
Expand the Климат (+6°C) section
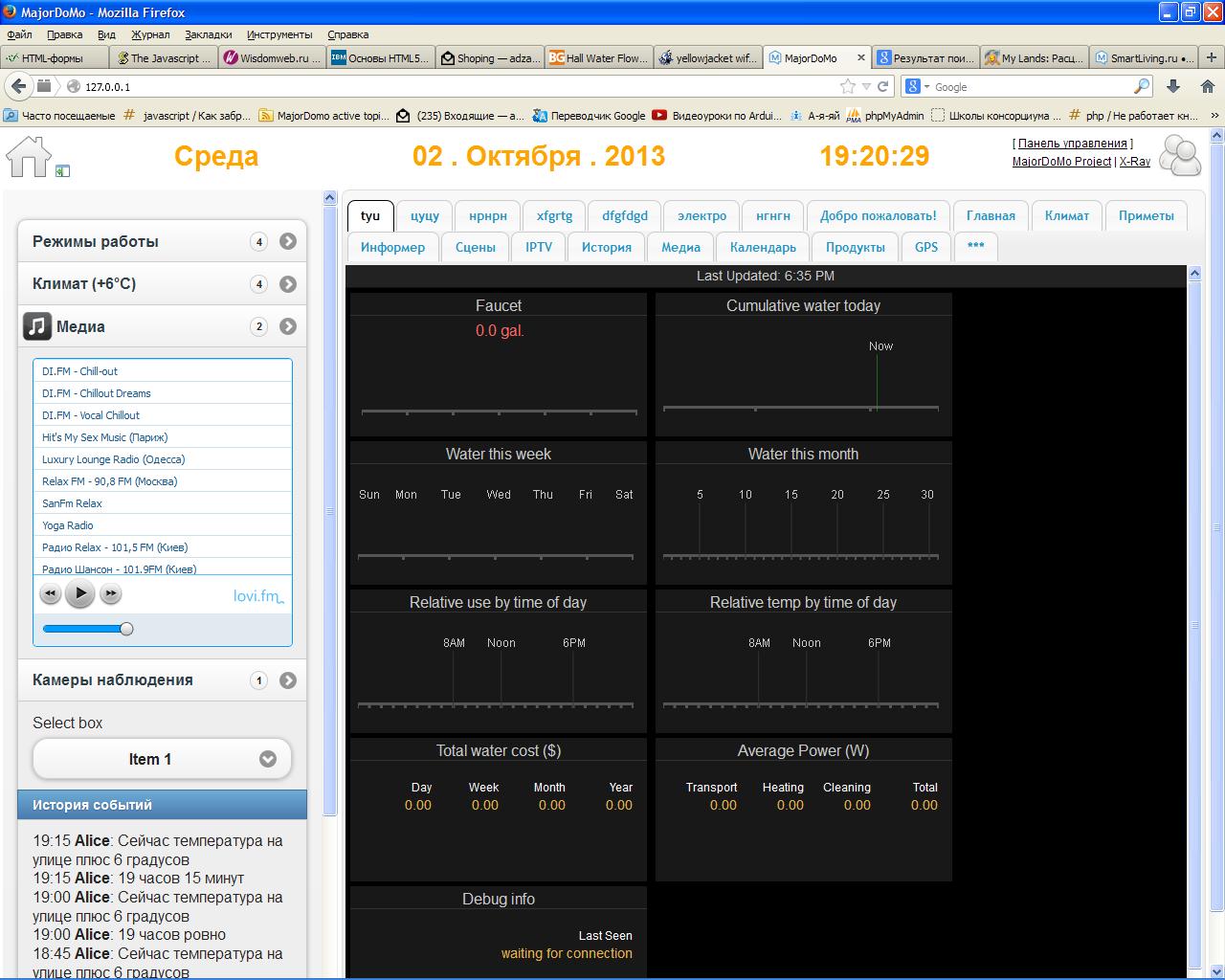pos(288,284)
